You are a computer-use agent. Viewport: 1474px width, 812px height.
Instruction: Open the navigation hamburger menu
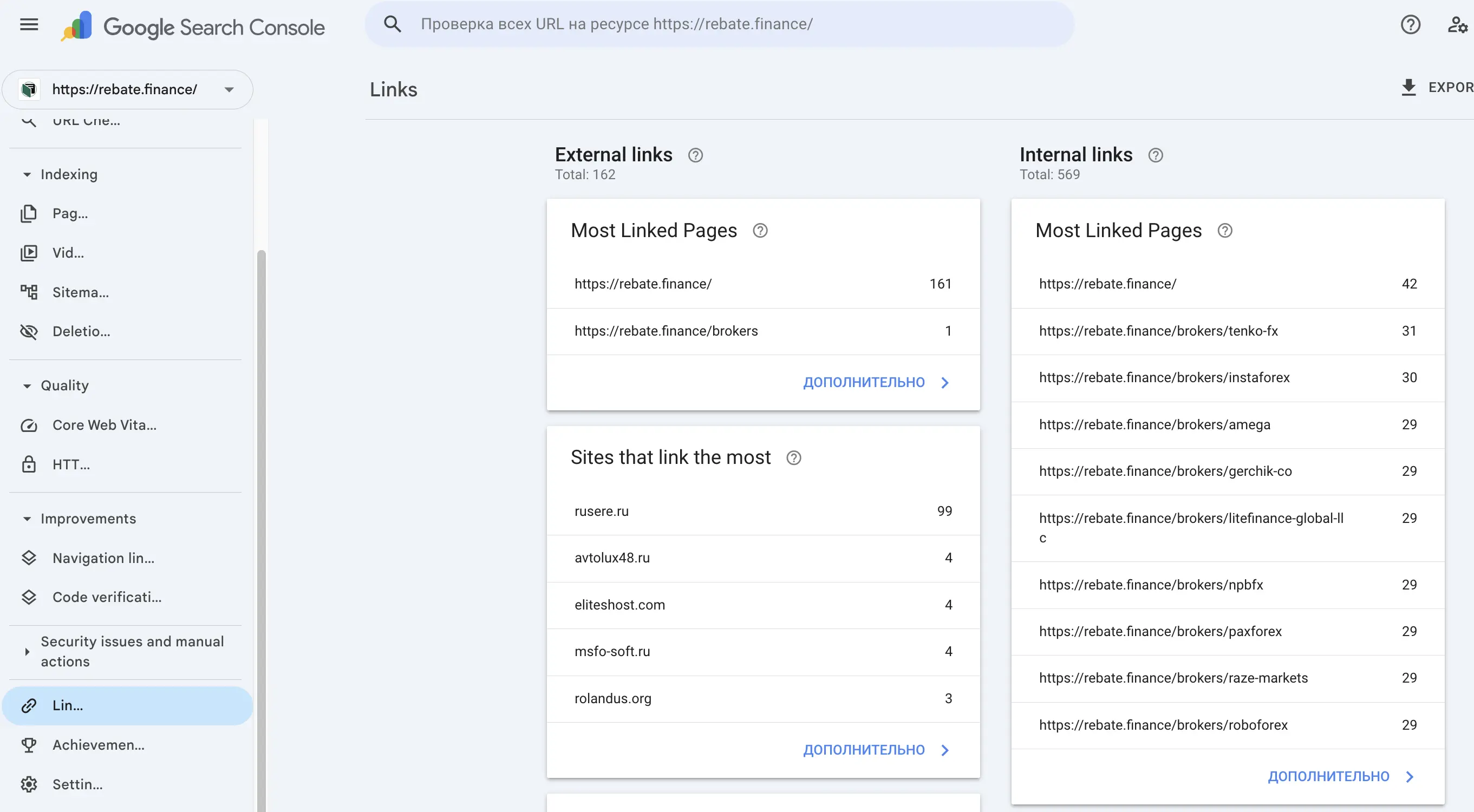pyautogui.click(x=28, y=24)
